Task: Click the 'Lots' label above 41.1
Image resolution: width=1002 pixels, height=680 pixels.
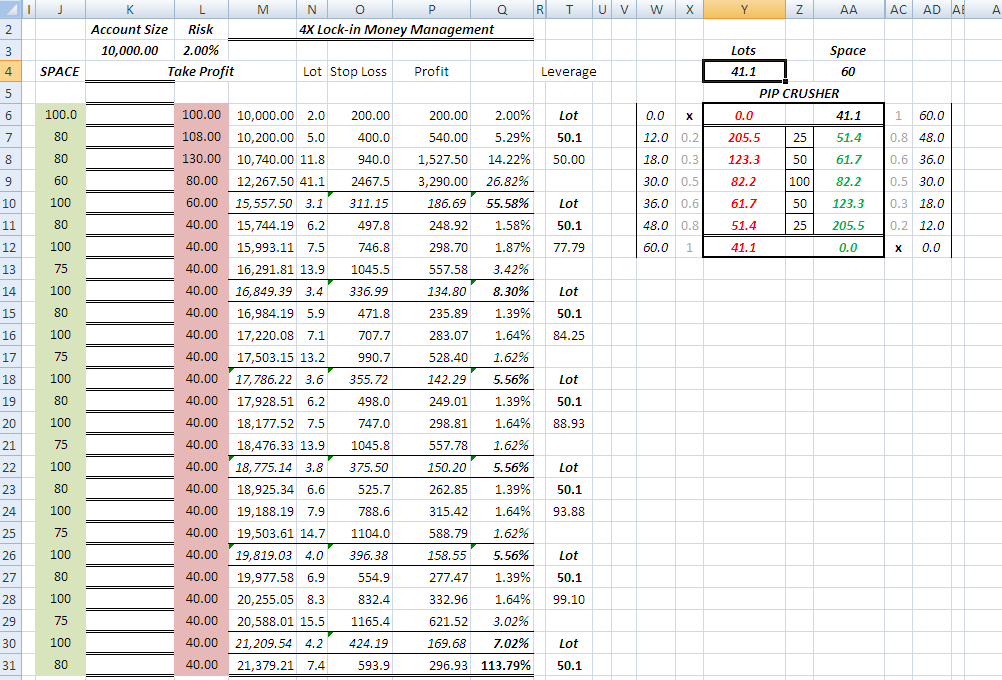Action: (744, 50)
